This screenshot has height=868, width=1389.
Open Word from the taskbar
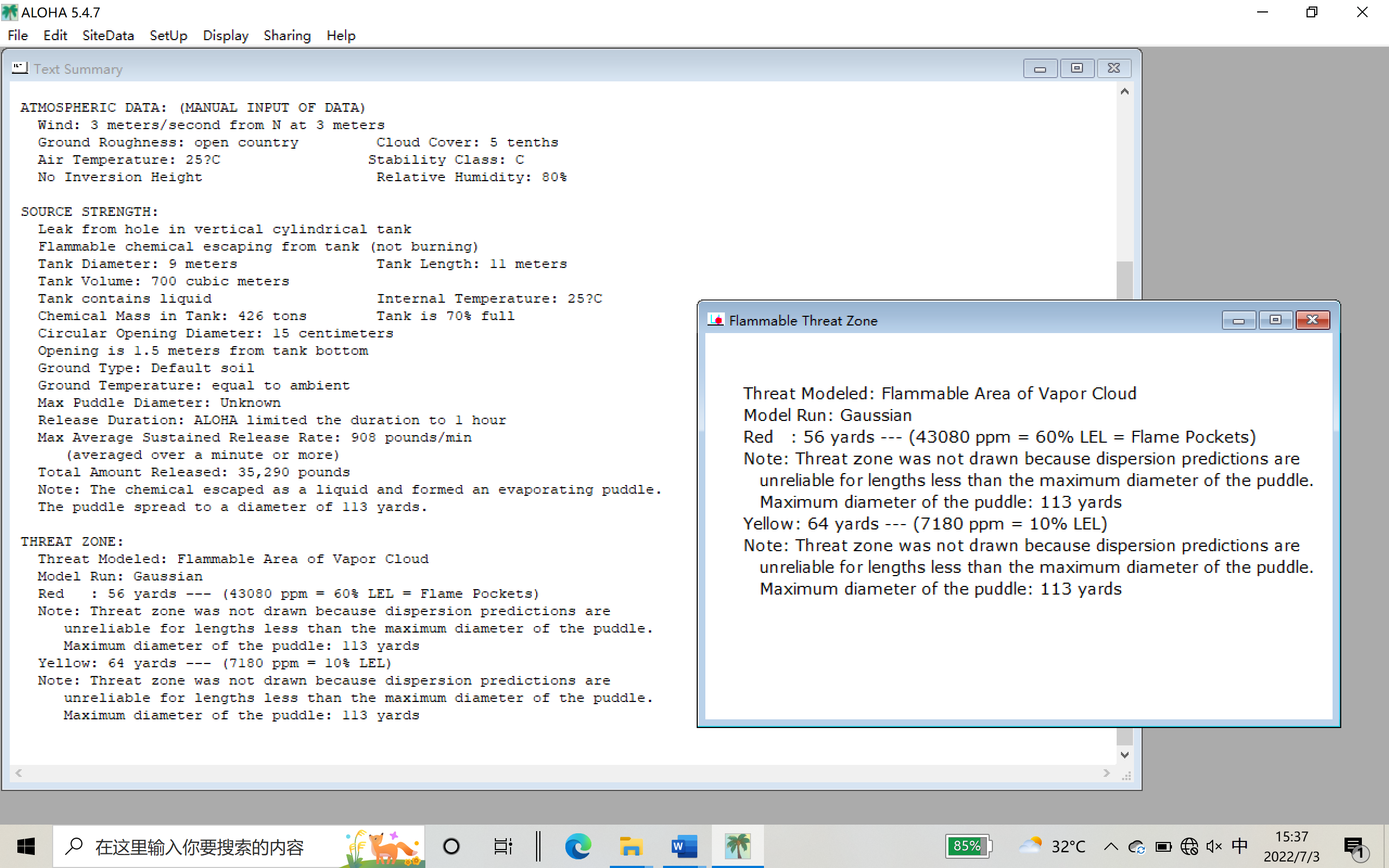pos(684,846)
